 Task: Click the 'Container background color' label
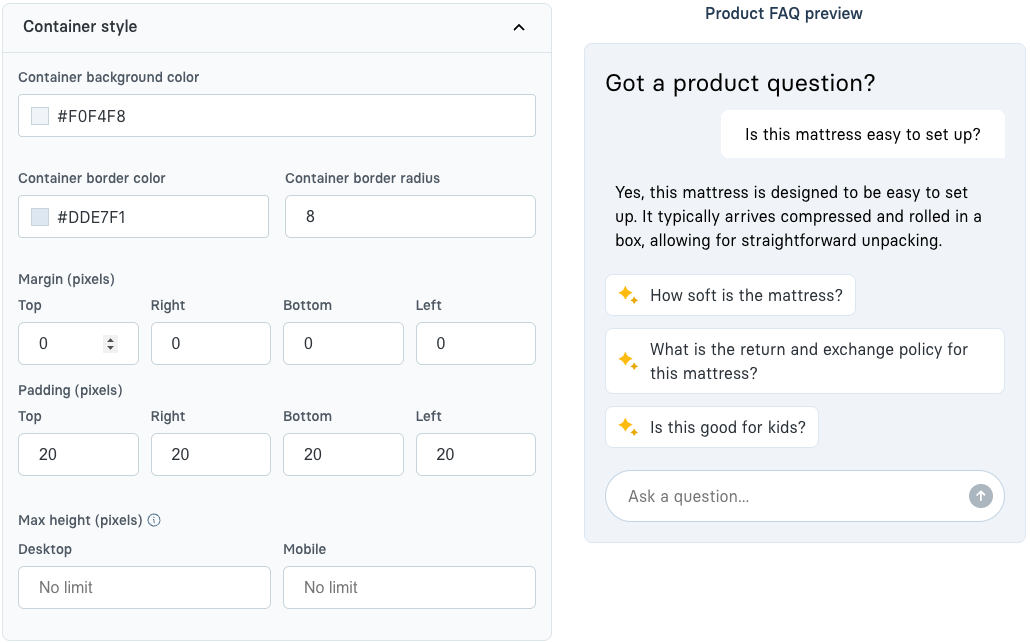click(x=108, y=78)
